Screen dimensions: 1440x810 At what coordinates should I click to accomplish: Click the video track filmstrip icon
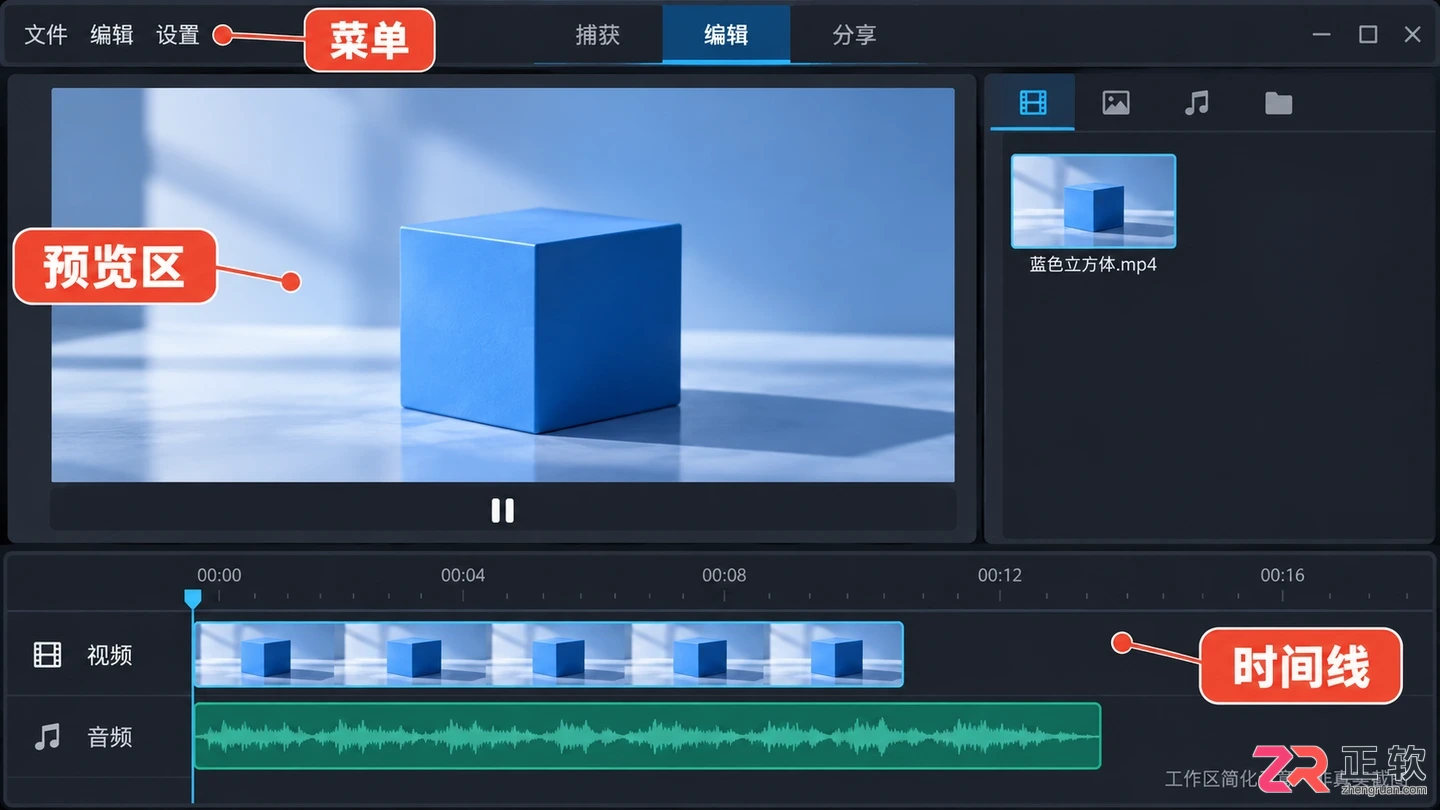(x=47, y=655)
